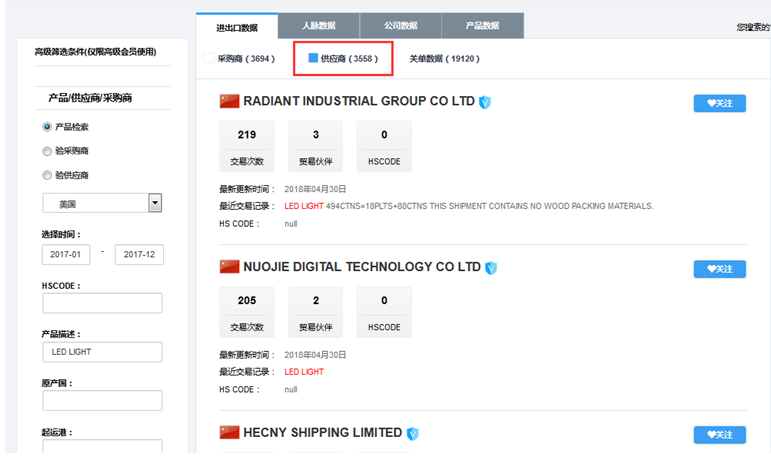The height and width of the screenshot is (465, 771).
Task: Switch to the 公司数据 tab
Action: [x=401, y=26]
